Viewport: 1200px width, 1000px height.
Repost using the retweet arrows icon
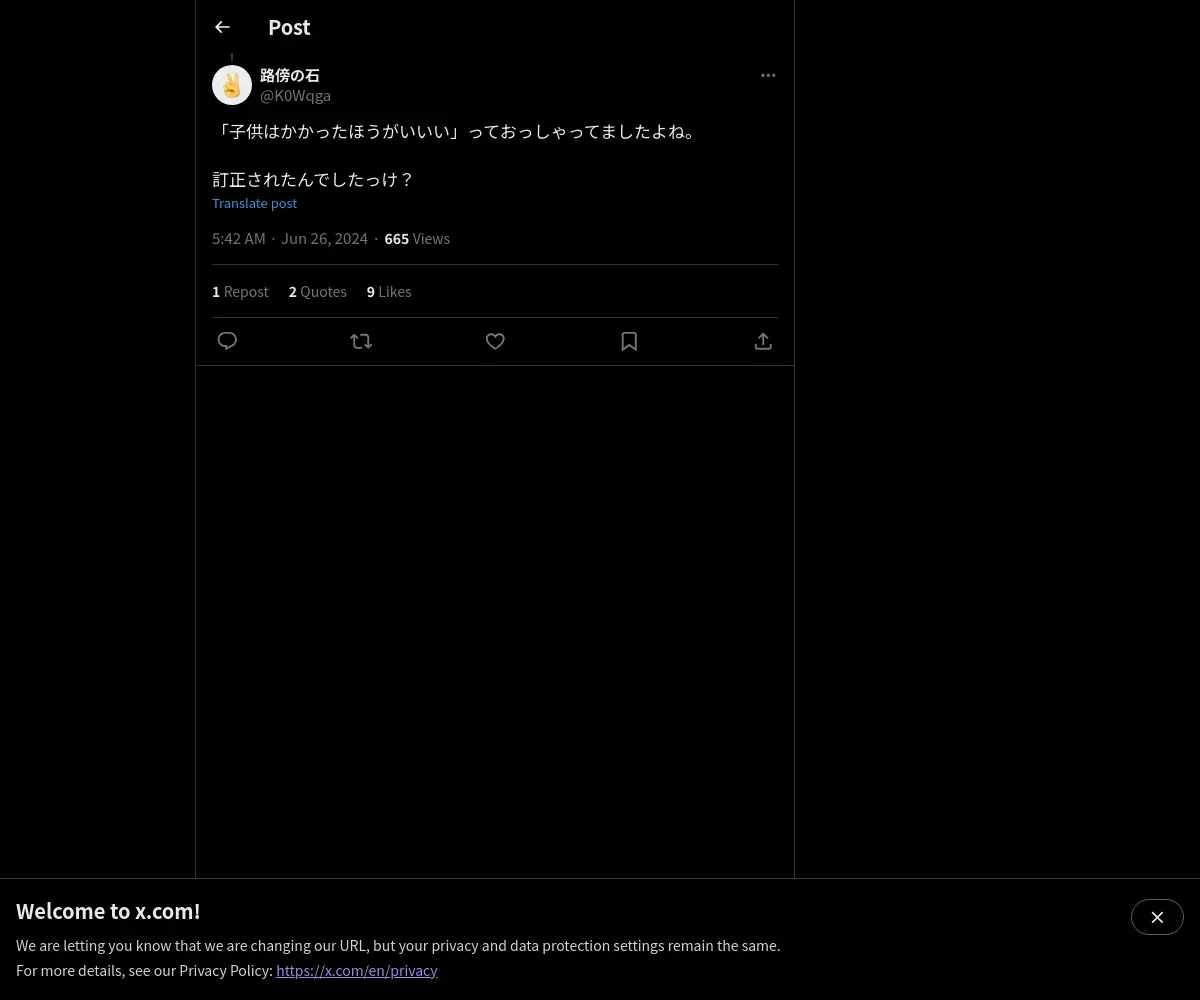[361, 341]
